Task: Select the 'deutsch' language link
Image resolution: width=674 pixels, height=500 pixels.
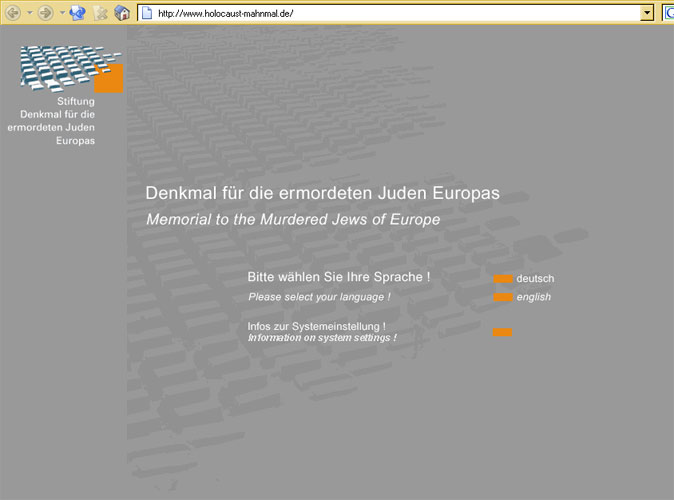Action: [535, 279]
